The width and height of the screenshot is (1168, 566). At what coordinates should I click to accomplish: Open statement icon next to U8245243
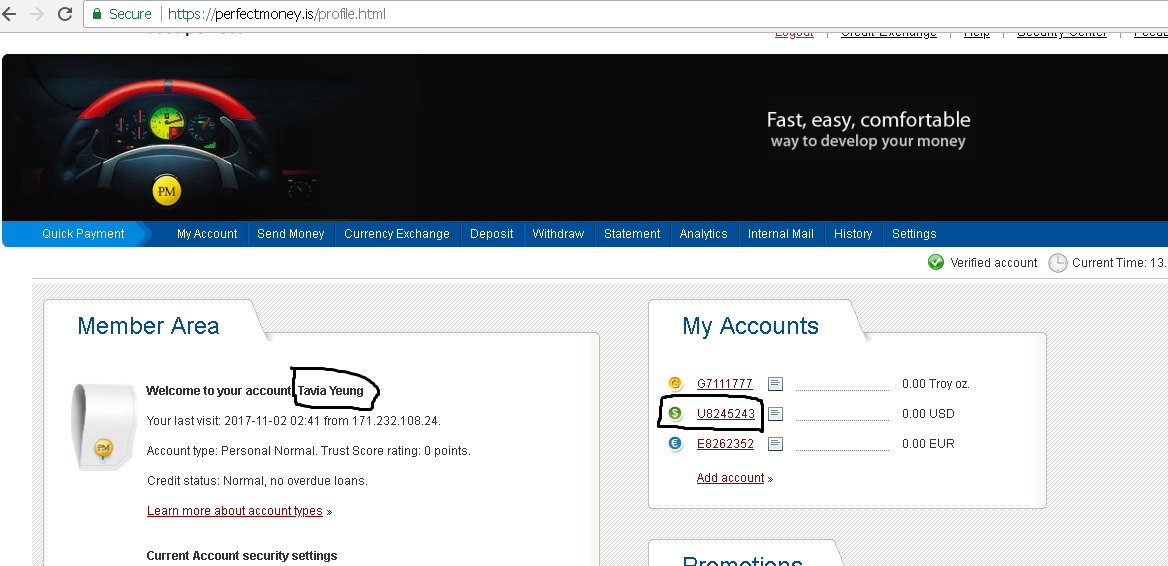point(775,414)
